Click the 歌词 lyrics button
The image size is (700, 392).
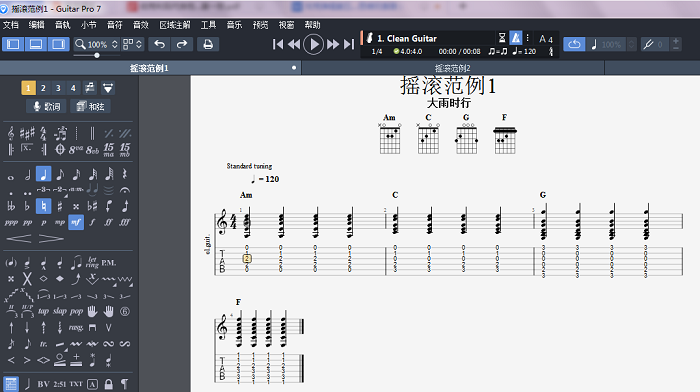point(46,106)
